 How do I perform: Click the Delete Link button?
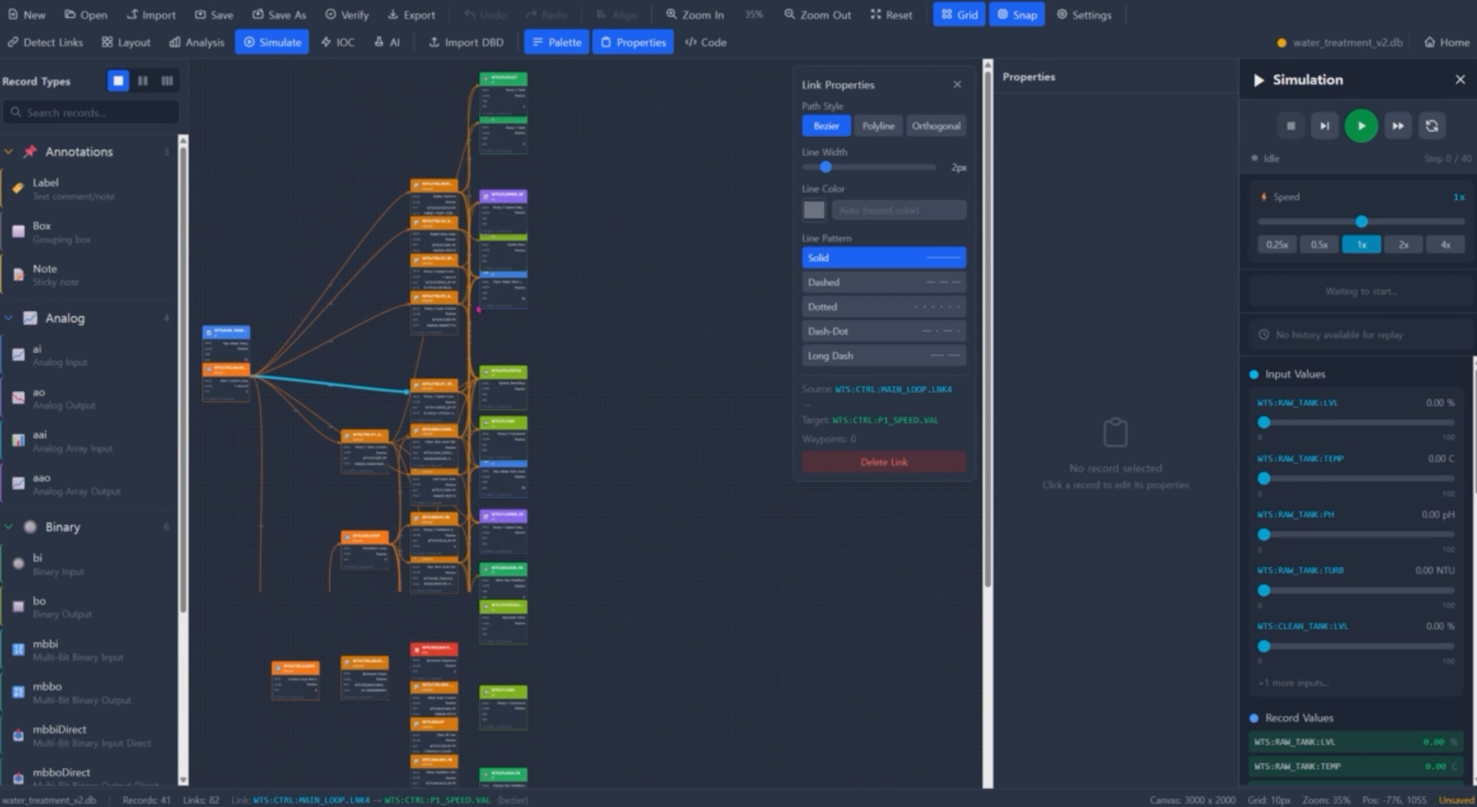(884, 462)
